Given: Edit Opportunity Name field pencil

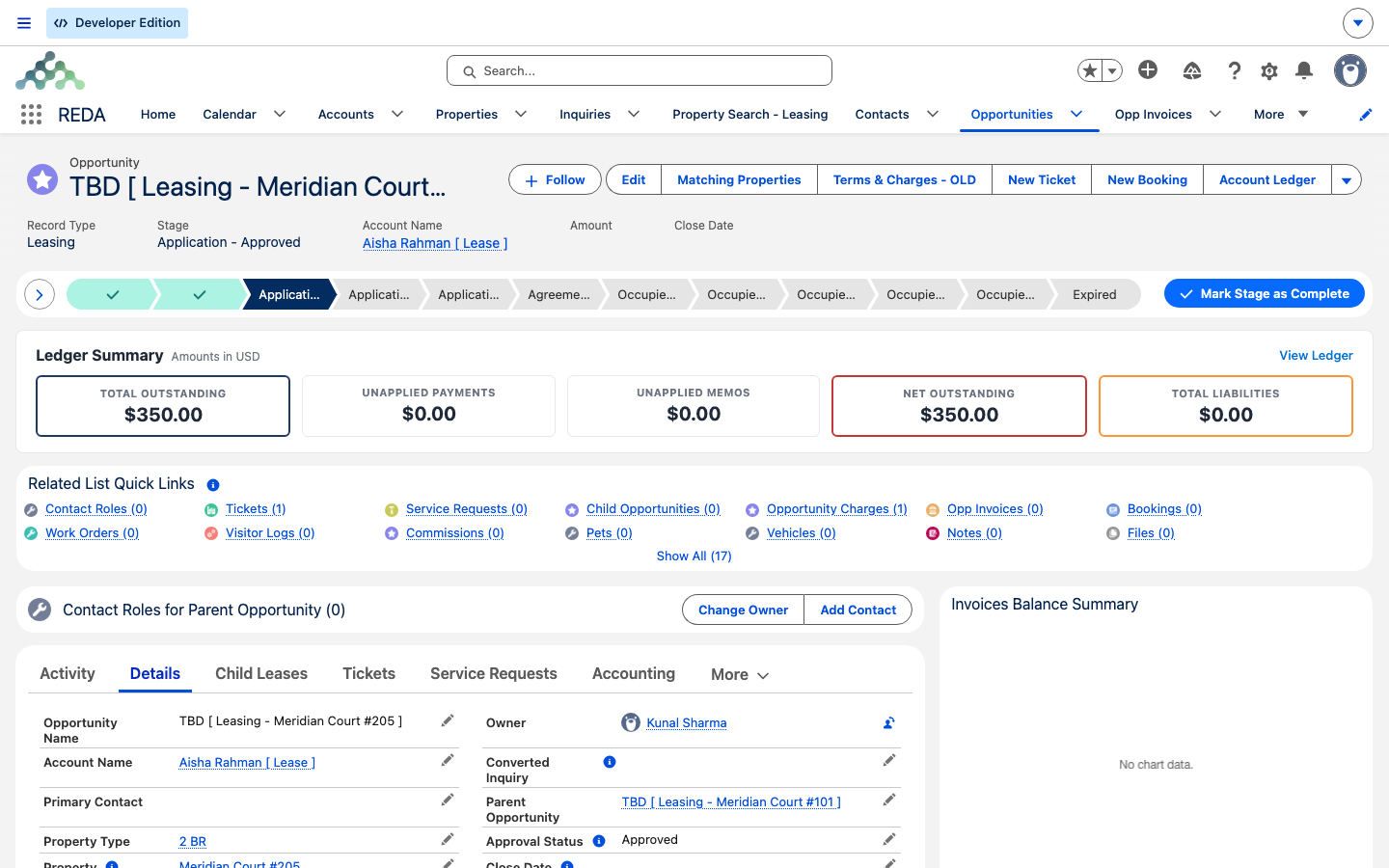Looking at the screenshot, I should pos(448,720).
